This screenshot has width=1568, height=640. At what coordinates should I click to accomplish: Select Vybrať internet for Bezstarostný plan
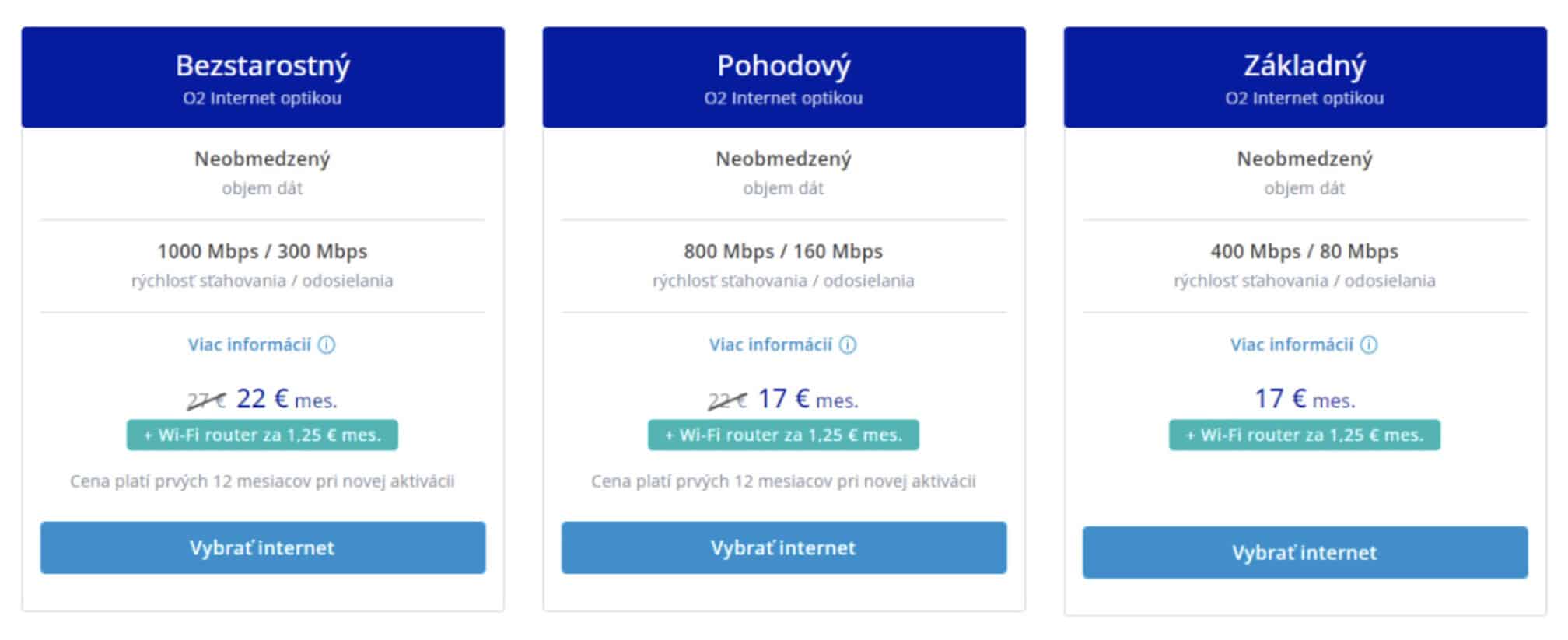(263, 547)
